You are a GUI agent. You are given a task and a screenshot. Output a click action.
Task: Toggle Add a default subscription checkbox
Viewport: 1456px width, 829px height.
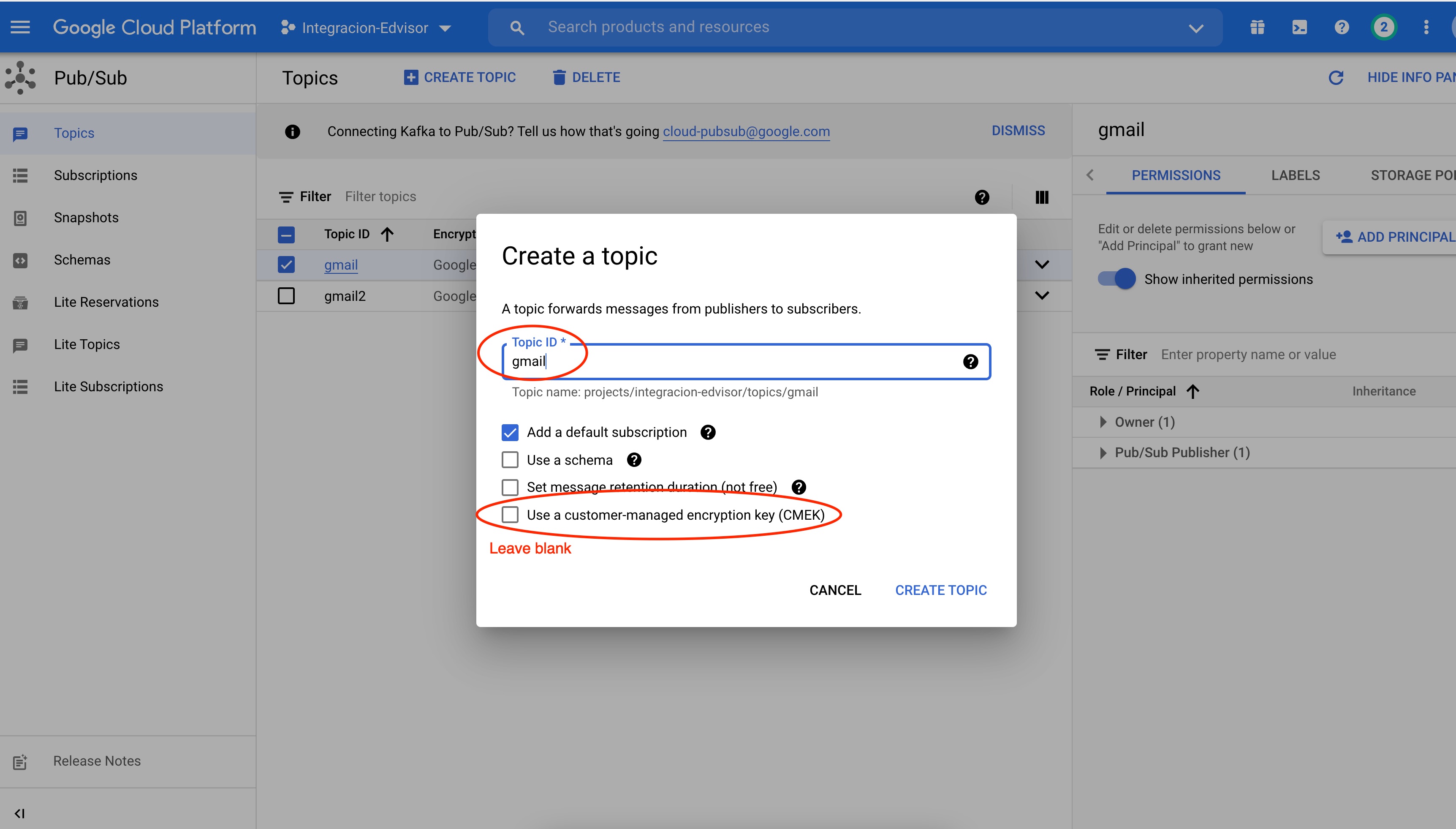pyautogui.click(x=510, y=433)
